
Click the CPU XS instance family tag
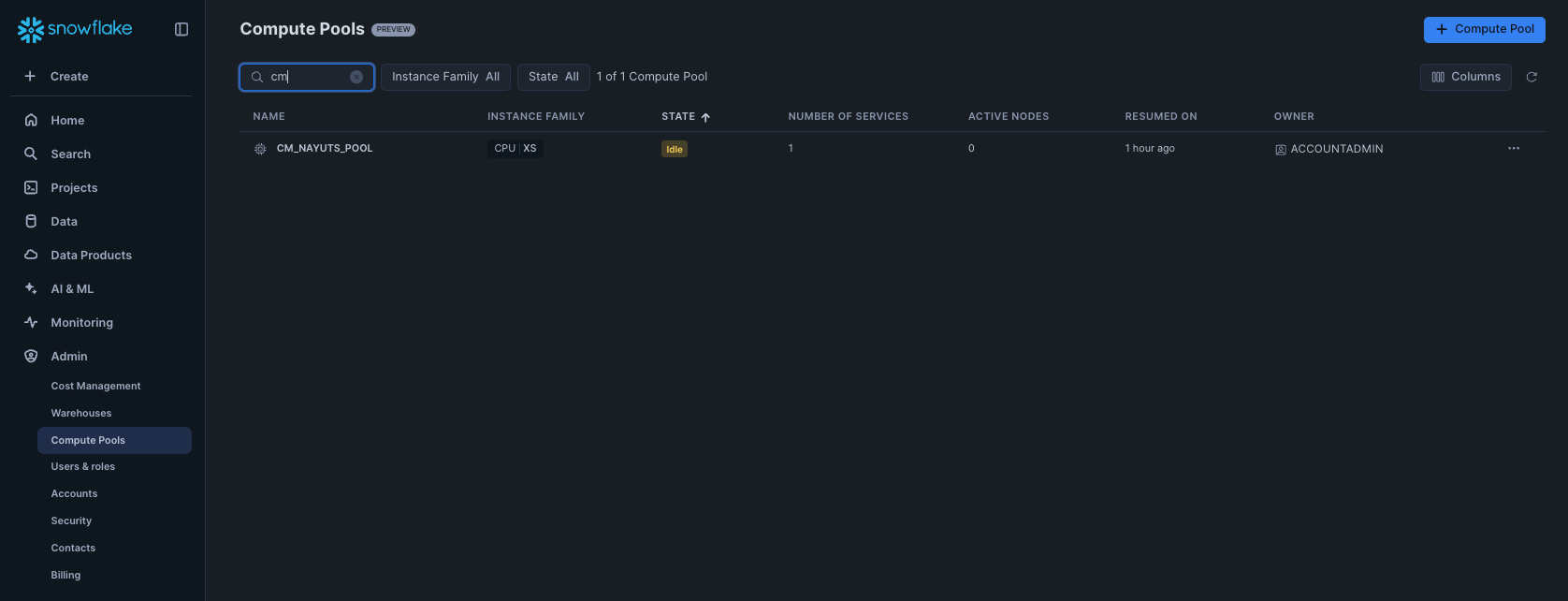[515, 148]
